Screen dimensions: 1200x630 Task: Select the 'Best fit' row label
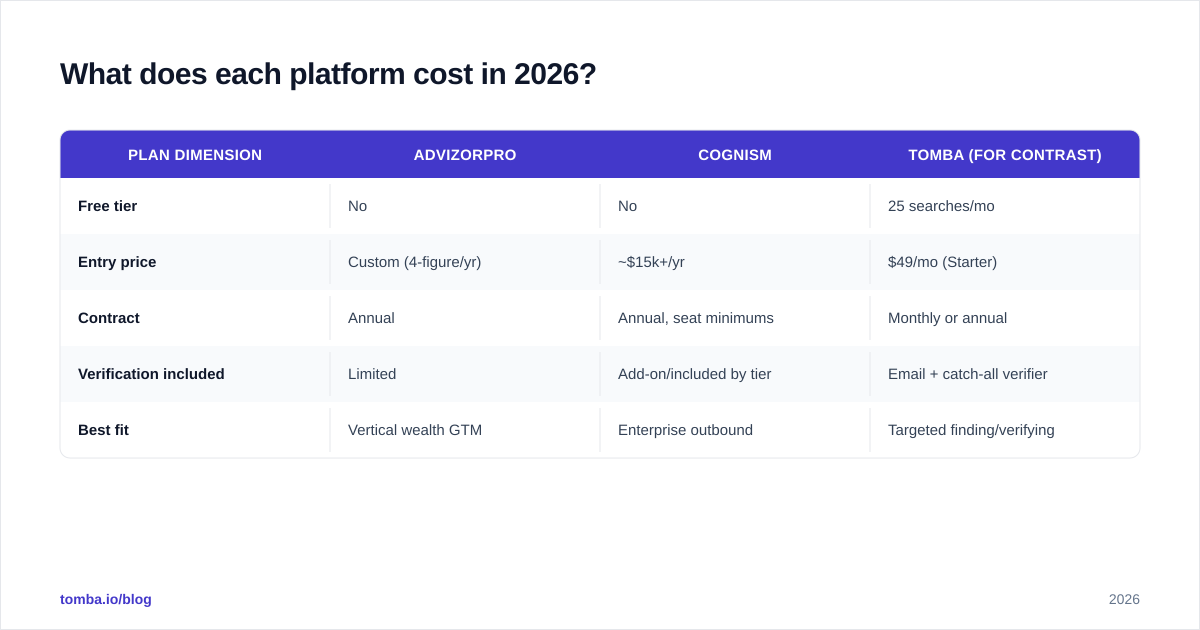click(x=103, y=430)
